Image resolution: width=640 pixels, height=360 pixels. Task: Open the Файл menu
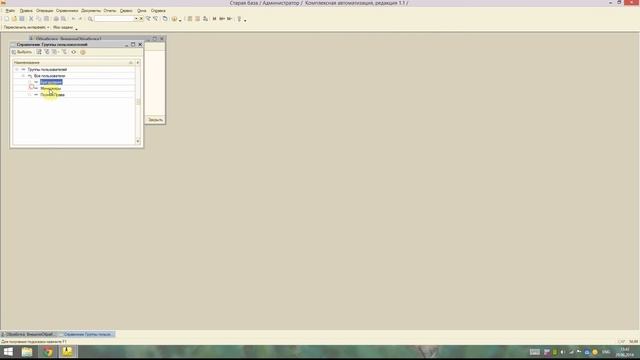[10, 11]
